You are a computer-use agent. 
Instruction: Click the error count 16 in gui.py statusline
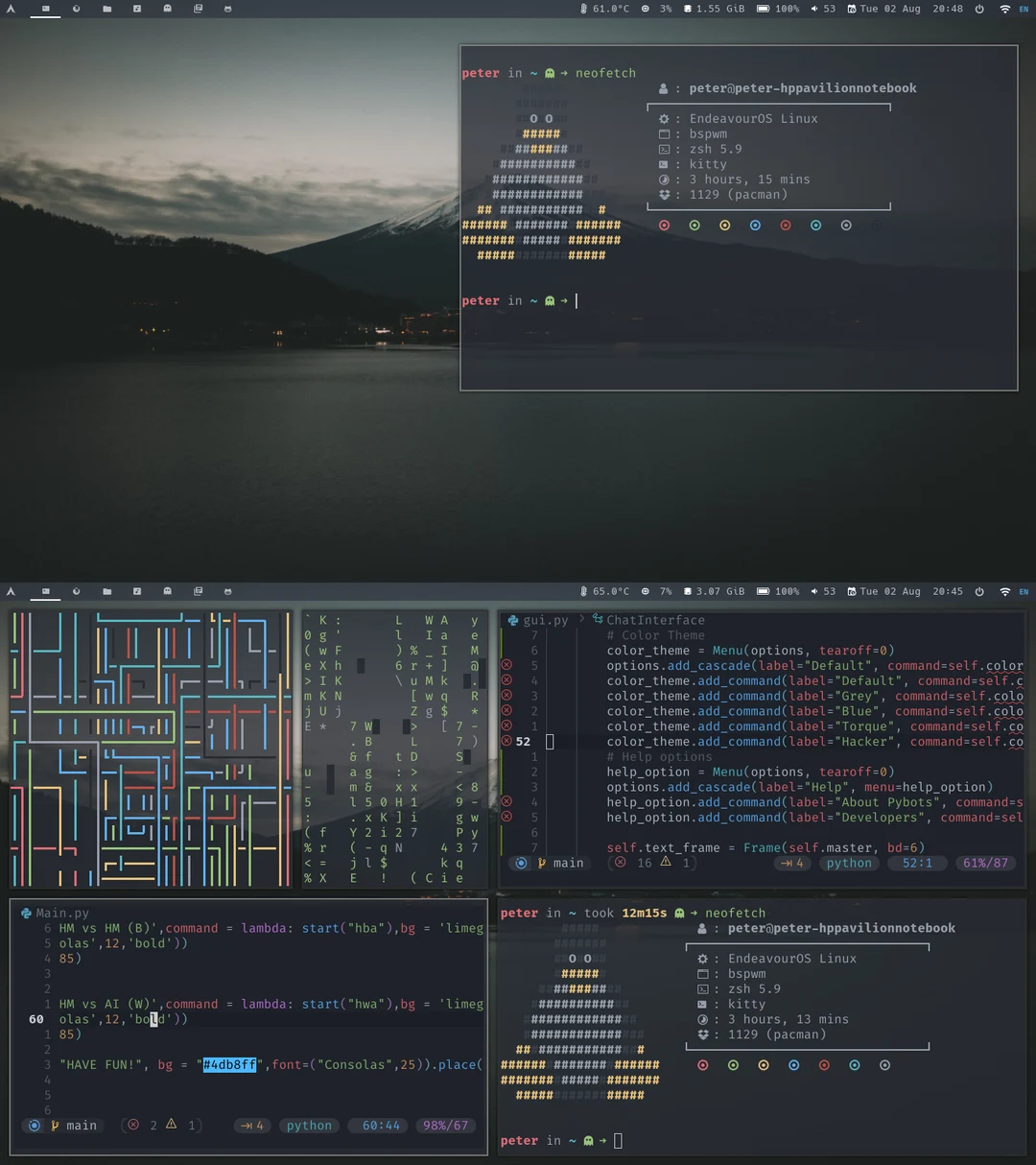[x=642, y=863]
